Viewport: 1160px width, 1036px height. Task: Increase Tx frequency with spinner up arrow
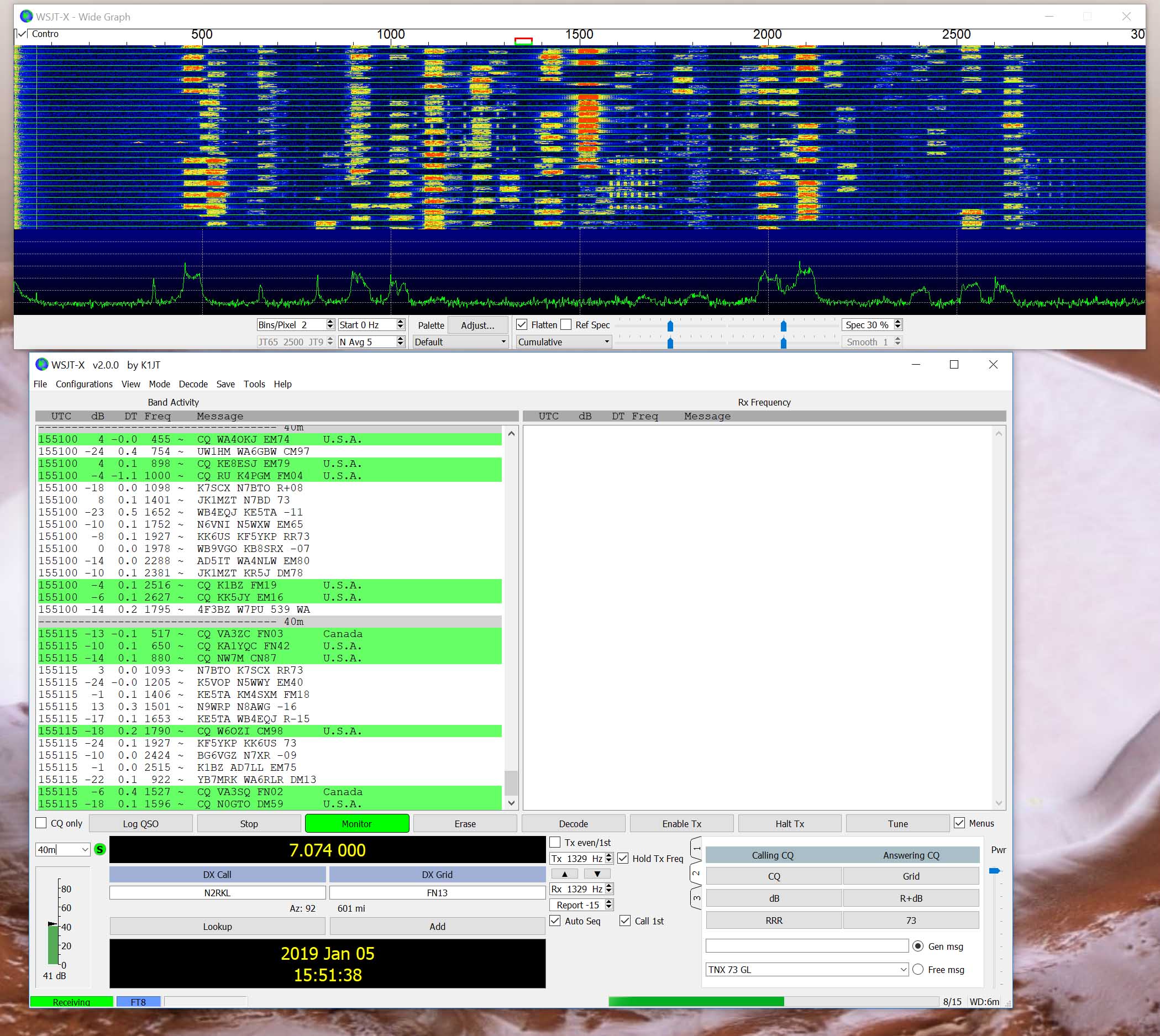coord(609,855)
